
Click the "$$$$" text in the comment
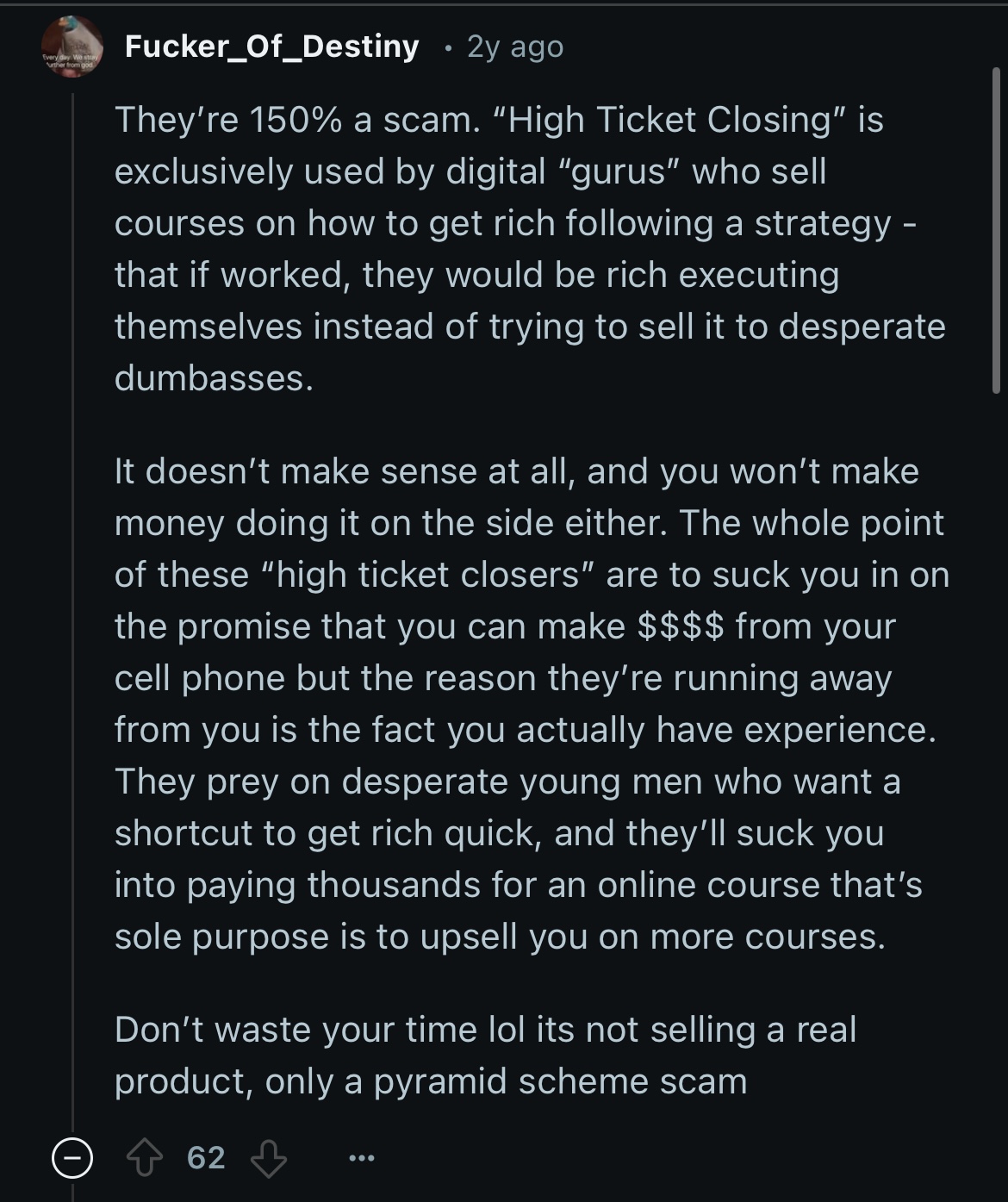pos(681,626)
